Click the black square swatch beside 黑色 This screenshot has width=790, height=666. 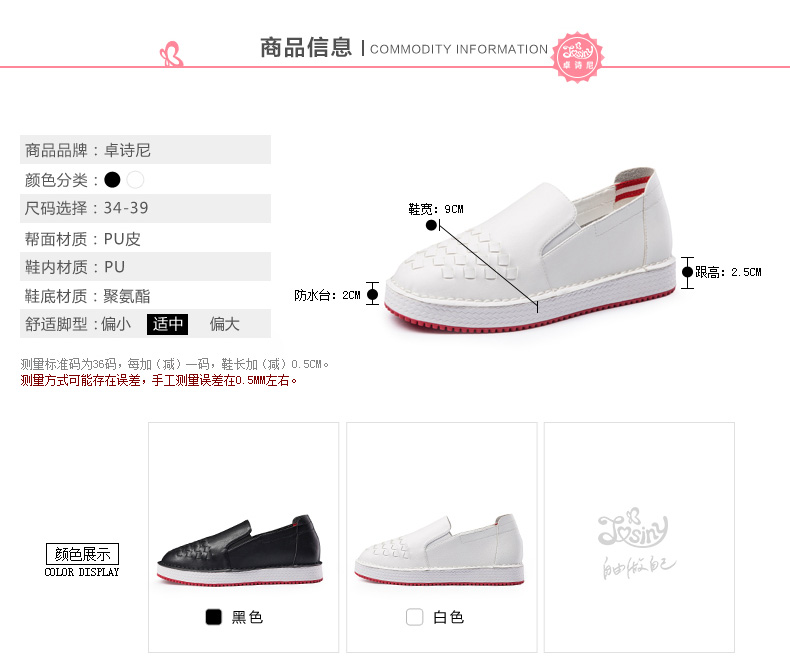[214, 617]
